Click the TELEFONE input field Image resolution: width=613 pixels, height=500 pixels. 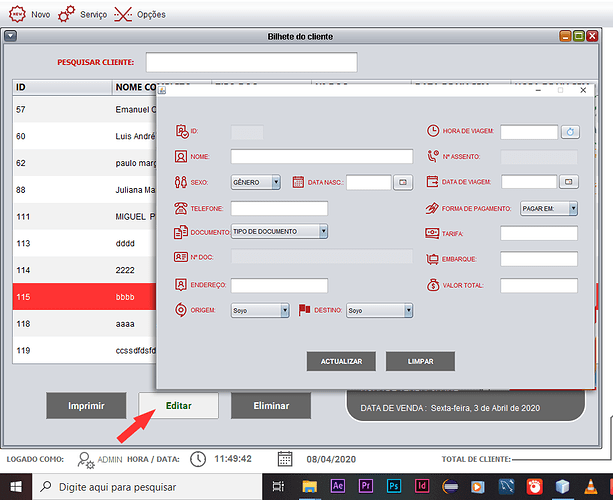pos(279,208)
